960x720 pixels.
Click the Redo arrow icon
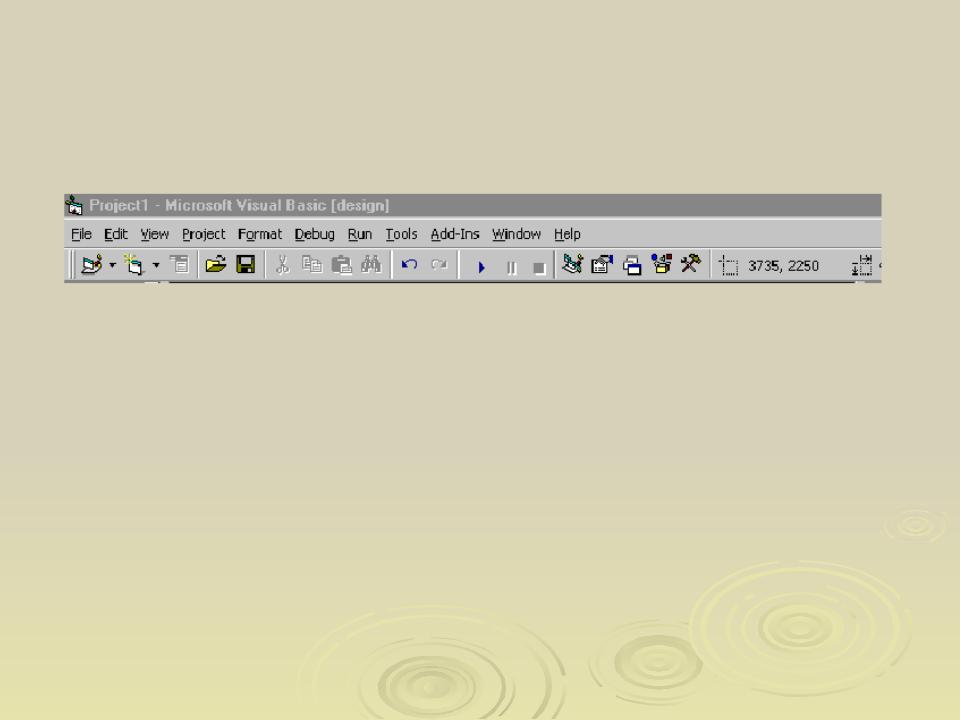(x=439, y=264)
